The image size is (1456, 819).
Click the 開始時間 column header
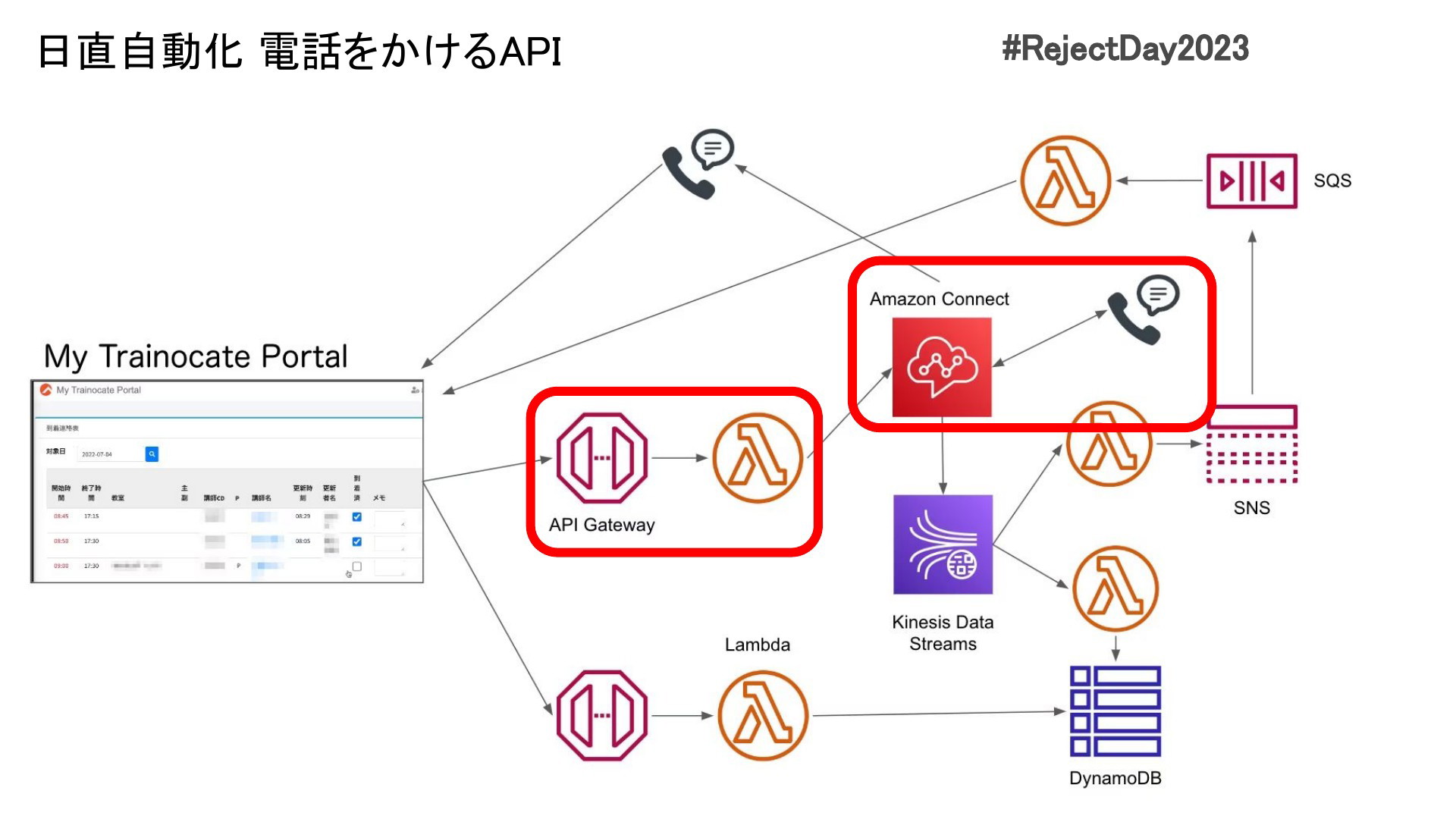tap(61, 493)
